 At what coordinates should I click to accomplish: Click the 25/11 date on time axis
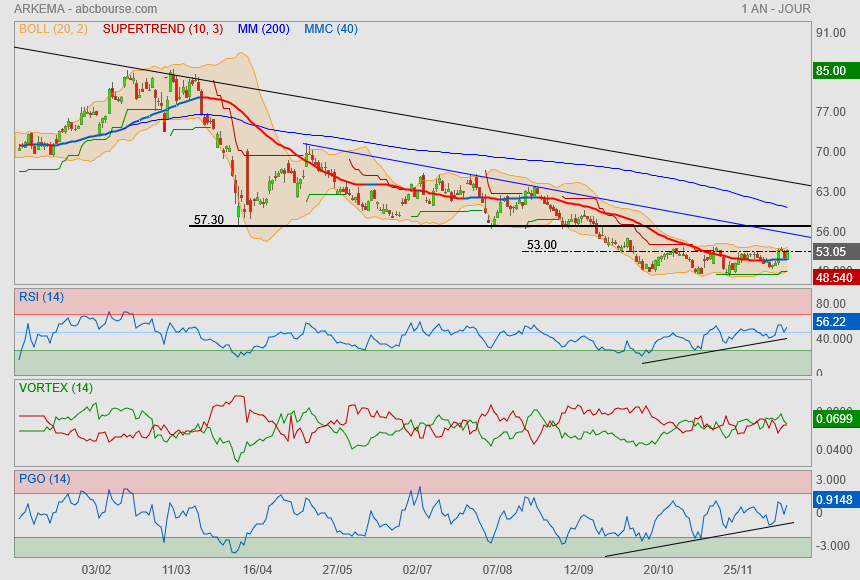(737, 569)
